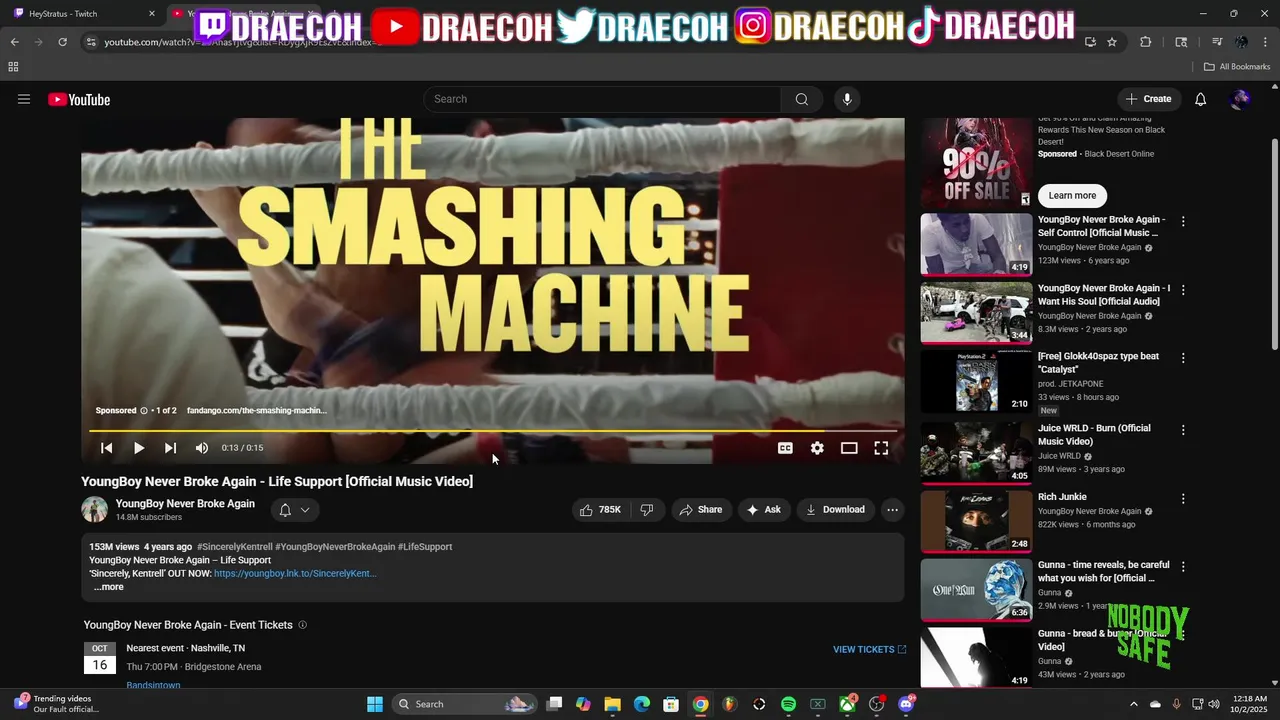This screenshot has width=1280, height=720.
Task: Skip to the next video
Action: [x=170, y=448]
